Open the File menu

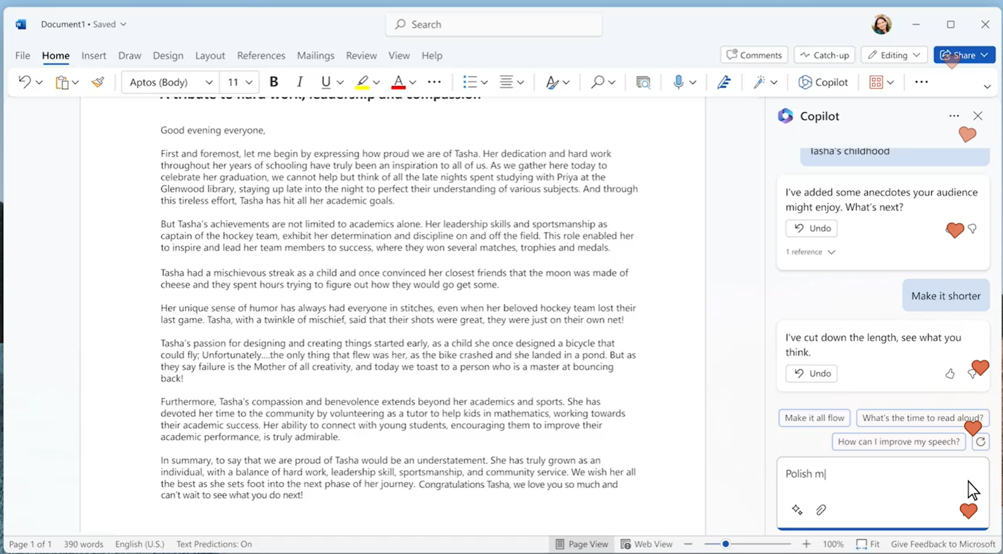pos(22,56)
